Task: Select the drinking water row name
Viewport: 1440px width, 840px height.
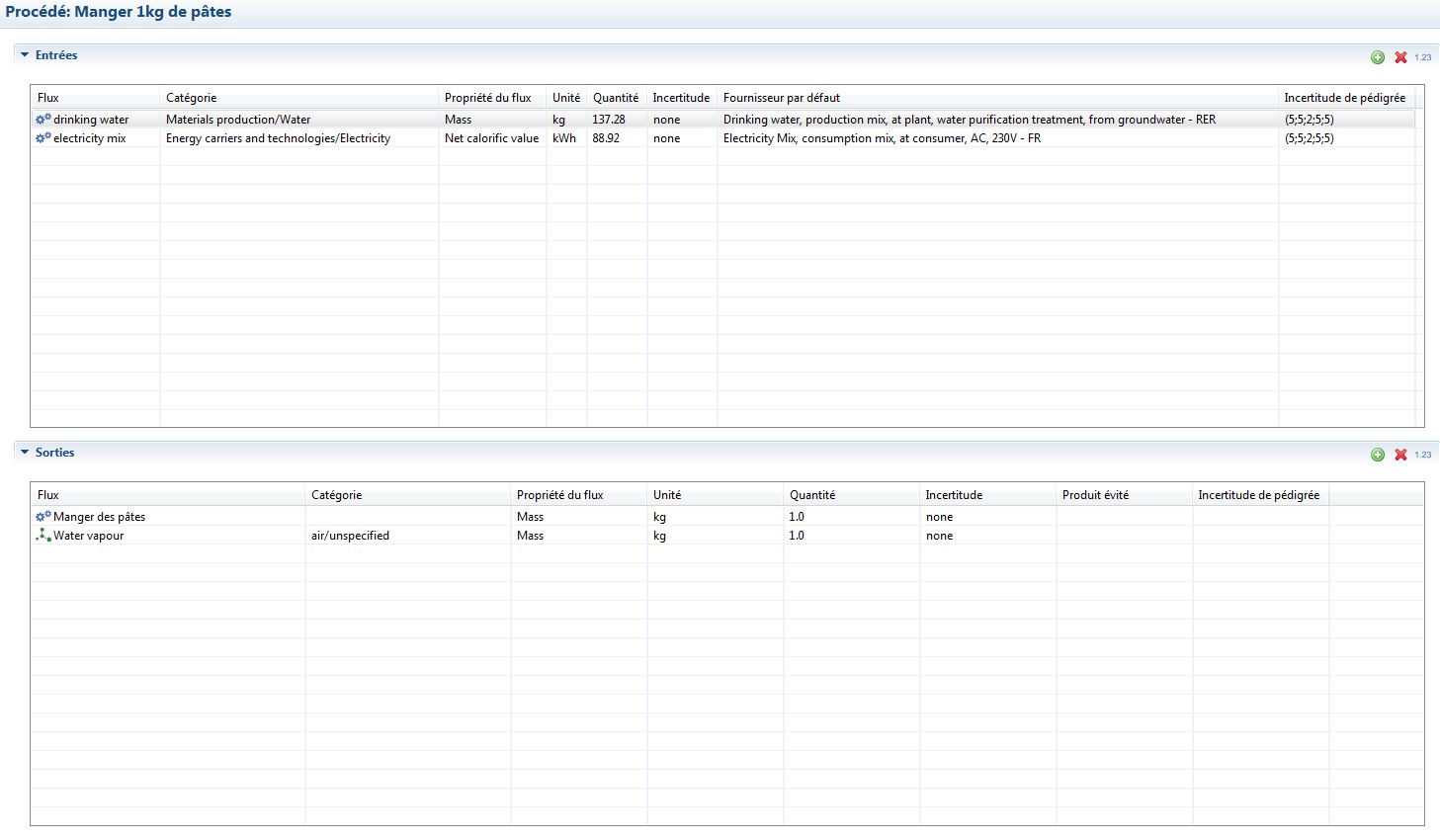Action: pos(91,120)
